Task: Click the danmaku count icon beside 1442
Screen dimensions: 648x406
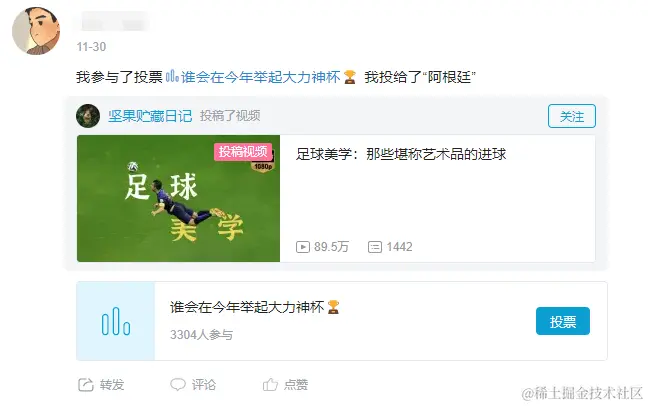Action: [374, 247]
